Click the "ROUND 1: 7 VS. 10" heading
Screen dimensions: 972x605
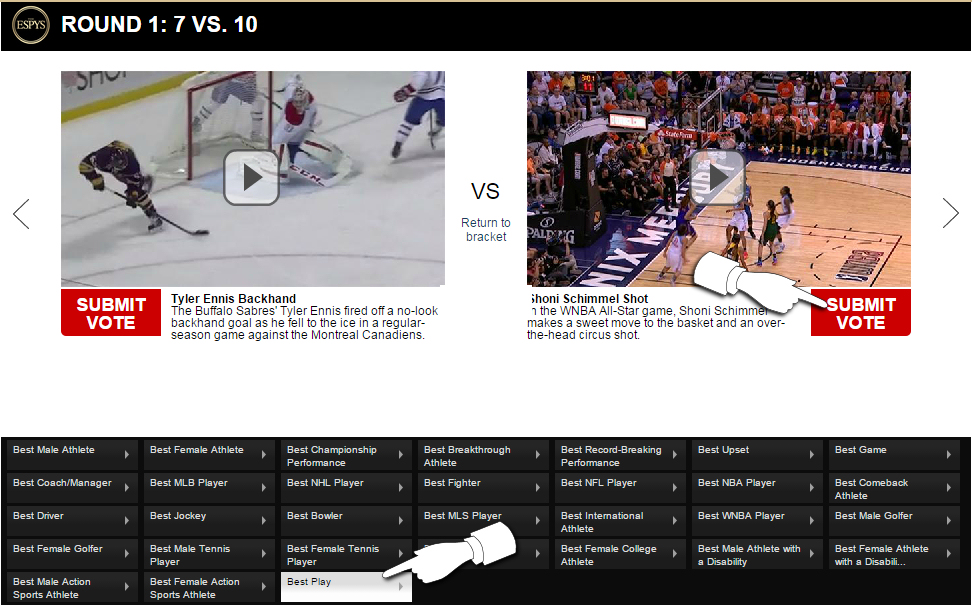[x=159, y=24]
